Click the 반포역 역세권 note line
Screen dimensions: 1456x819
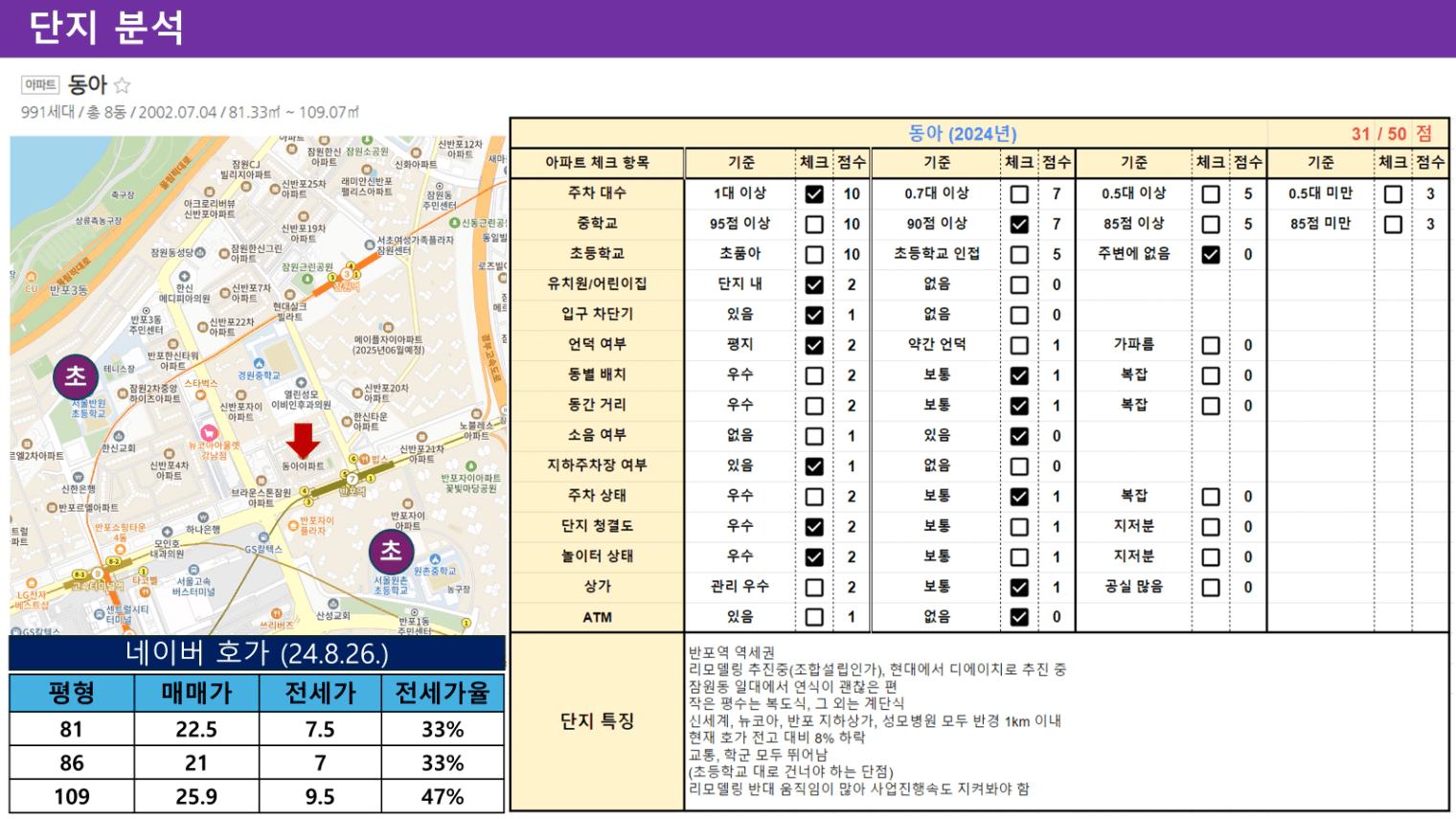point(732,652)
